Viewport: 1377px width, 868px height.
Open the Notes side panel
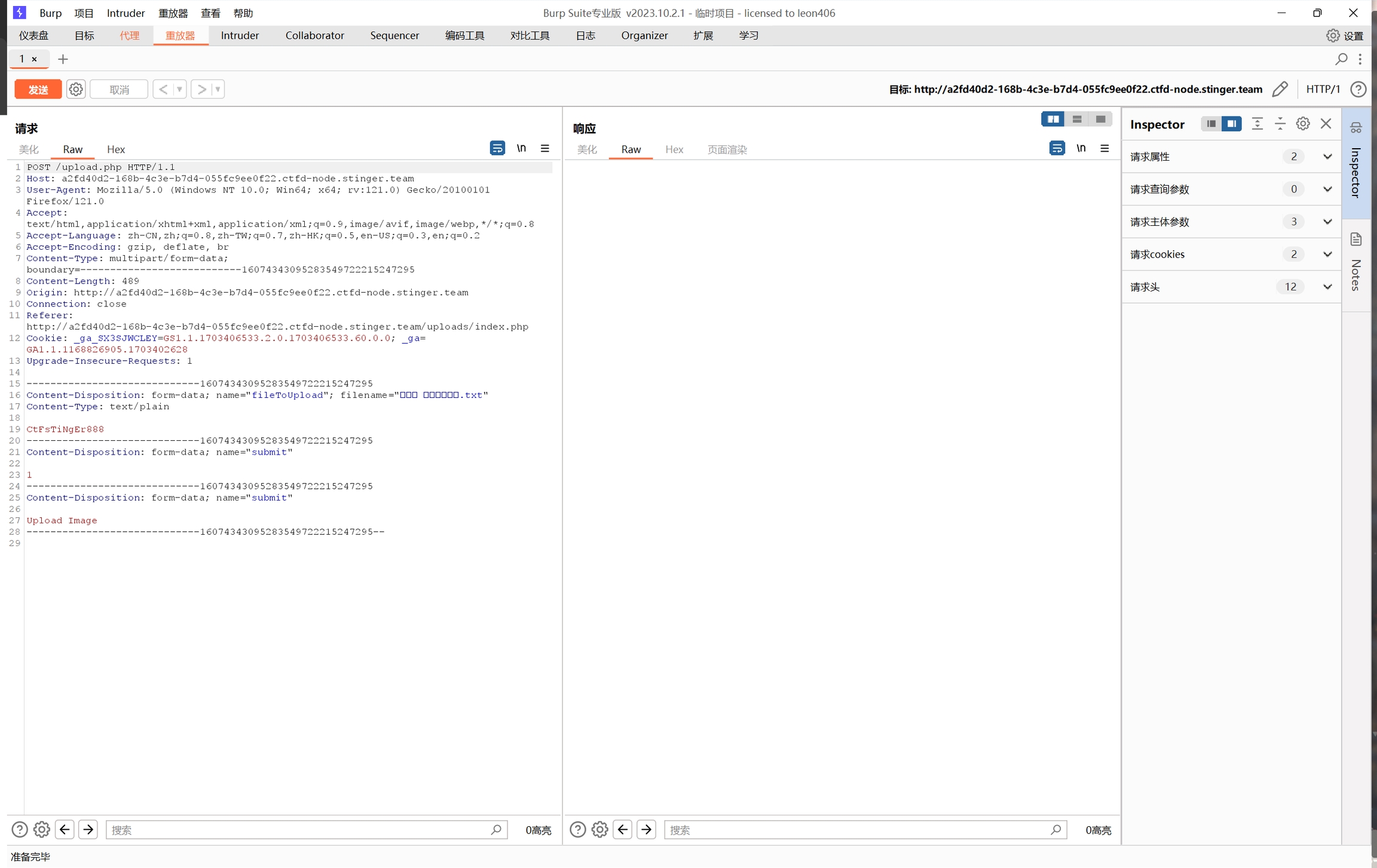[x=1355, y=263]
